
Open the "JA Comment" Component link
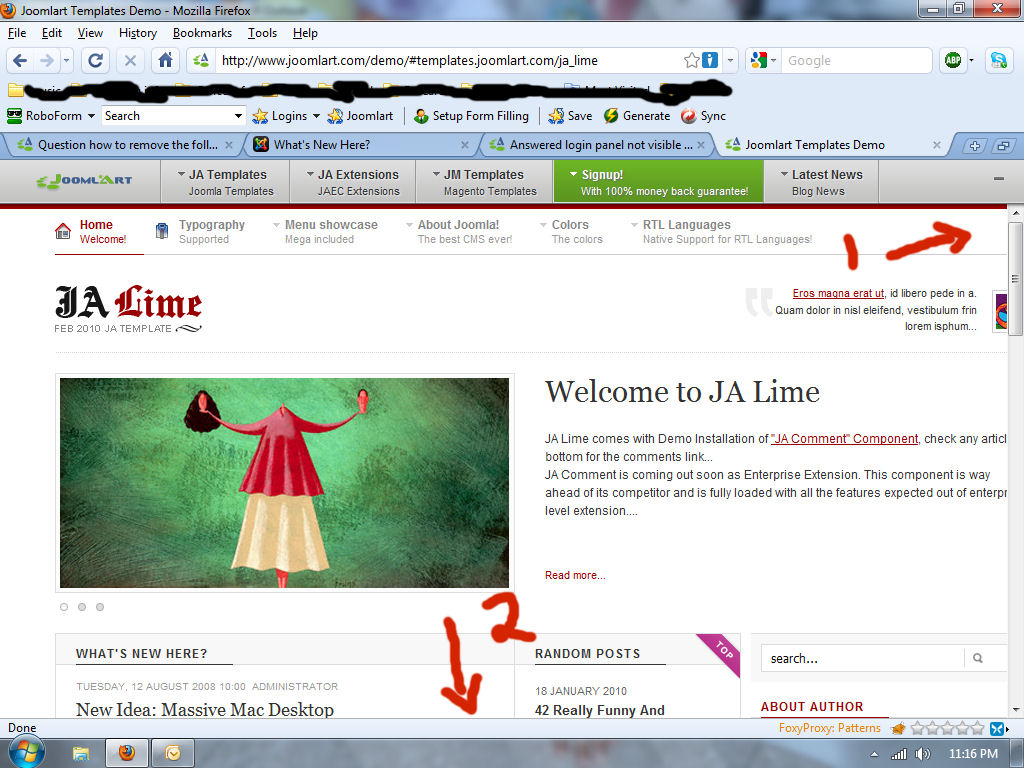(x=844, y=439)
